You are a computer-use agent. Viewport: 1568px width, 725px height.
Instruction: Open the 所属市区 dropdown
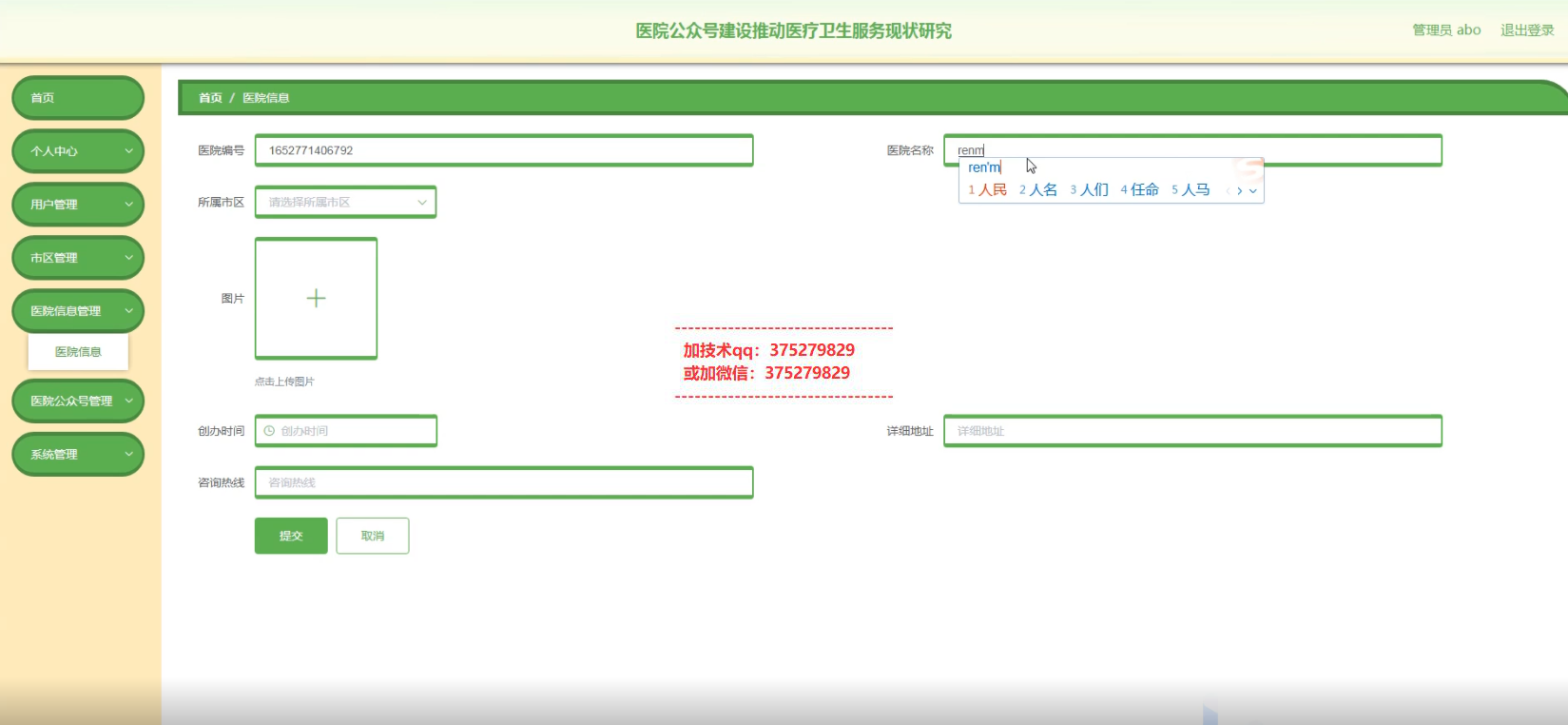coord(345,203)
